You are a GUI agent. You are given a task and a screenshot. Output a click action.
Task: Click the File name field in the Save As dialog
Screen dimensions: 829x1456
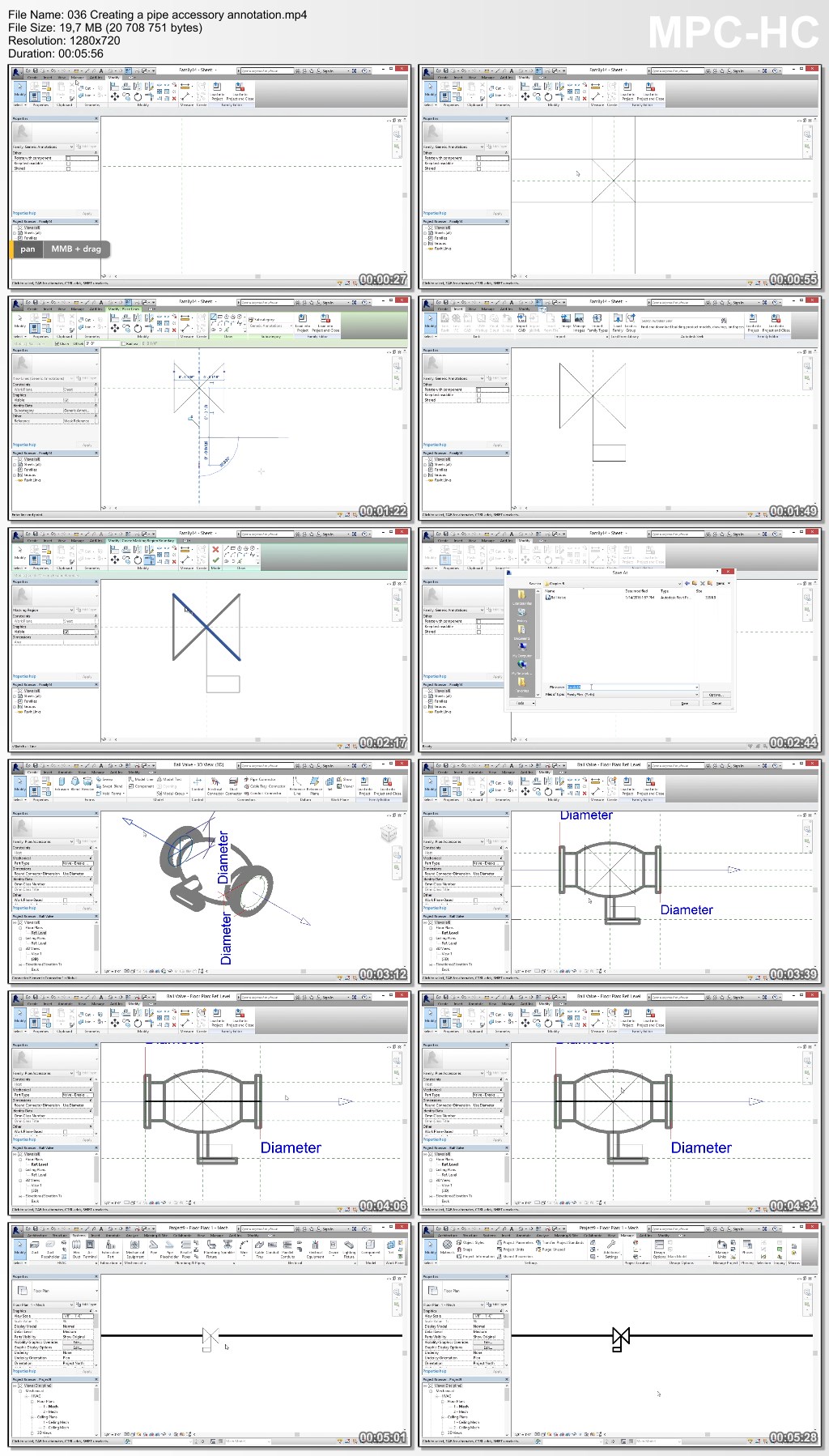631,687
